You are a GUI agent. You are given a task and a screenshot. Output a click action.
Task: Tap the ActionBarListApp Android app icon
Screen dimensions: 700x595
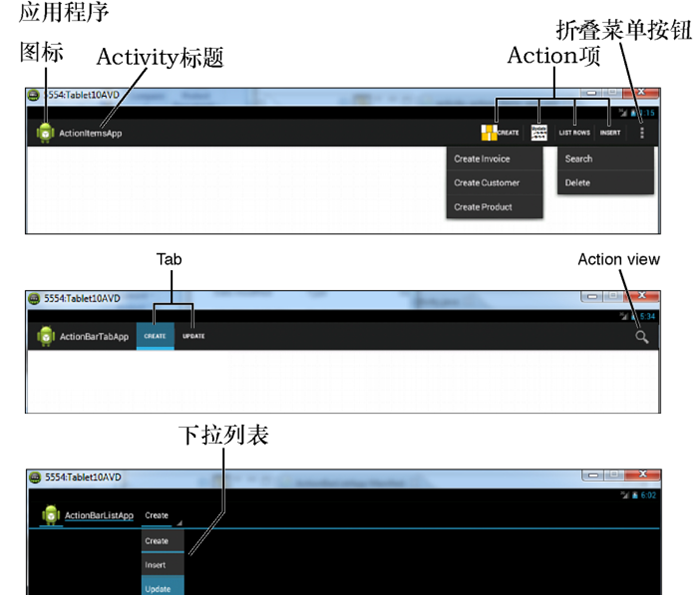[51, 515]
